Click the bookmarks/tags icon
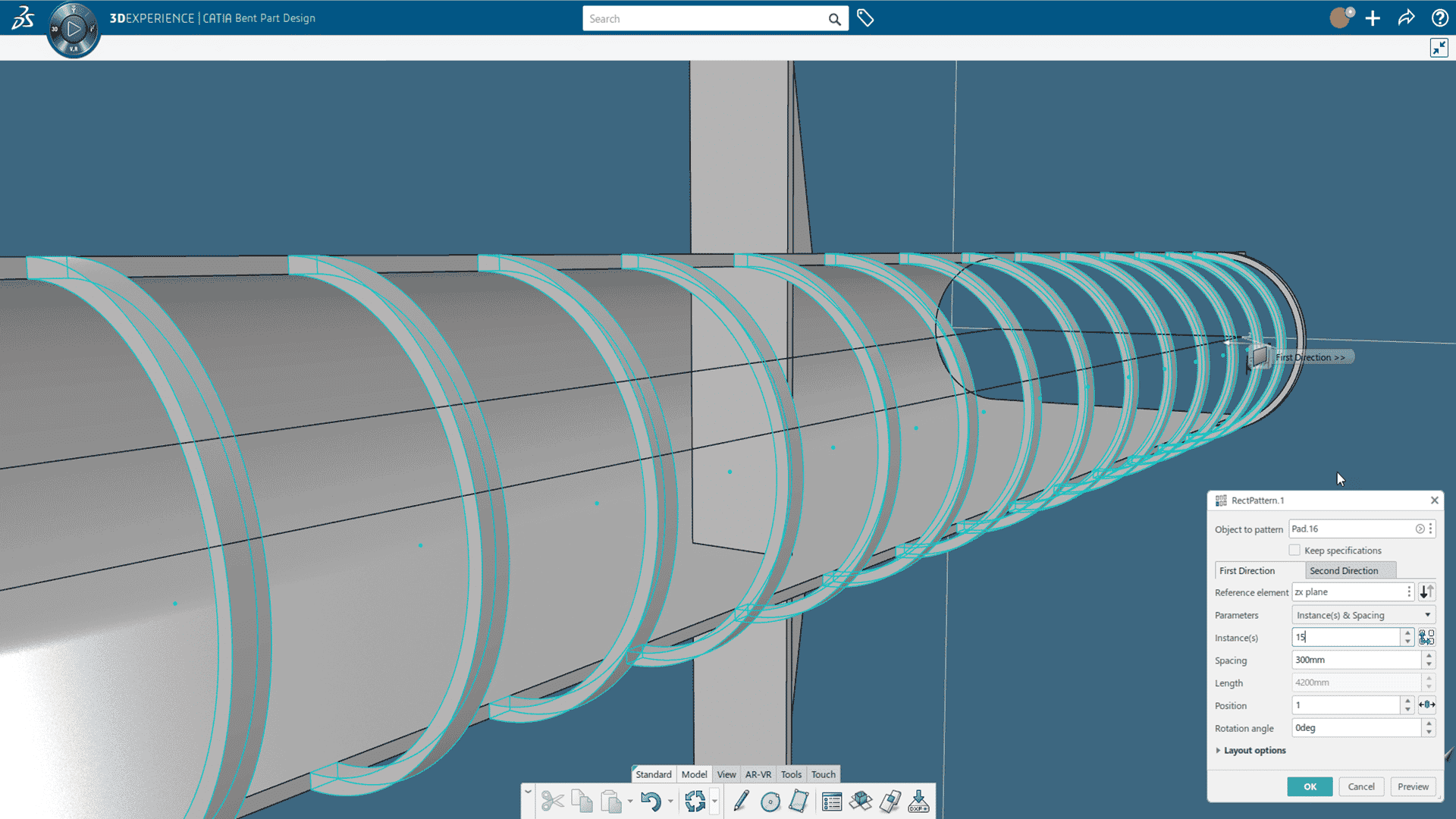Image resolution: width=1456 pixels, height=819 pixels. click(865, 18)
